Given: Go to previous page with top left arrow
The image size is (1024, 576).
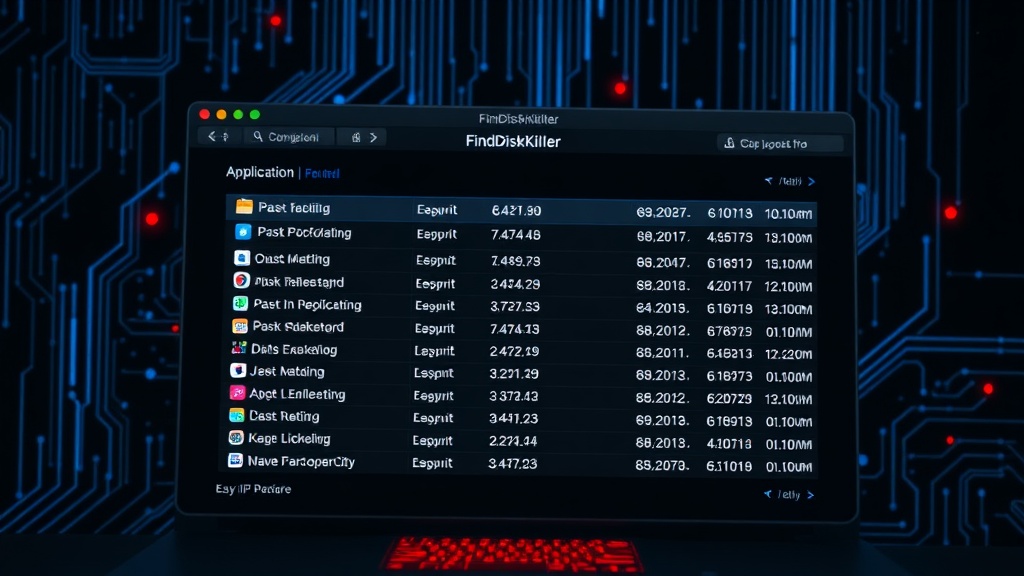Looking at the screenshot, I should click(769, 180).
